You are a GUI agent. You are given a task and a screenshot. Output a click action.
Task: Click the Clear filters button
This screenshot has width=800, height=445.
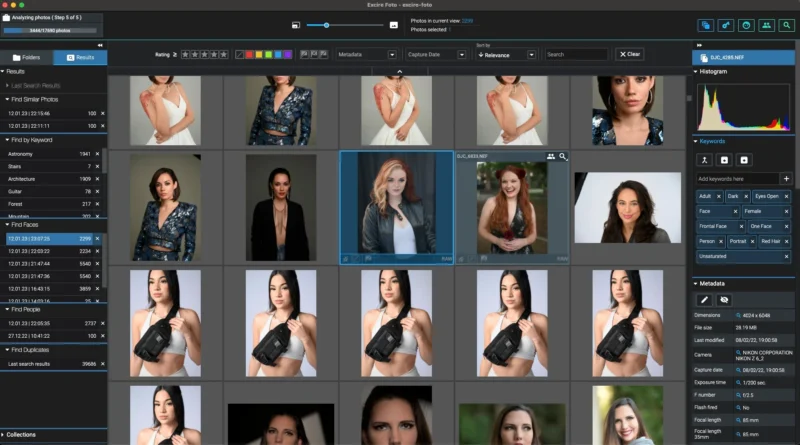(x=629, y=54)
